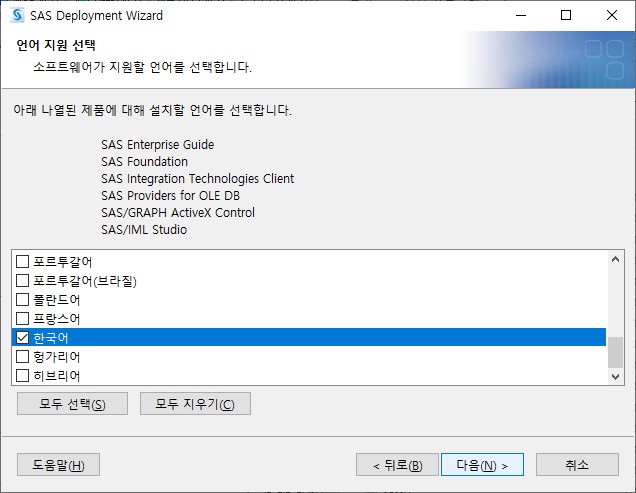Image resolution: width=636 pixels, height=493 pixels.
Task: Check the 포르투갈어 language checkbox
Action: [22, 262]
